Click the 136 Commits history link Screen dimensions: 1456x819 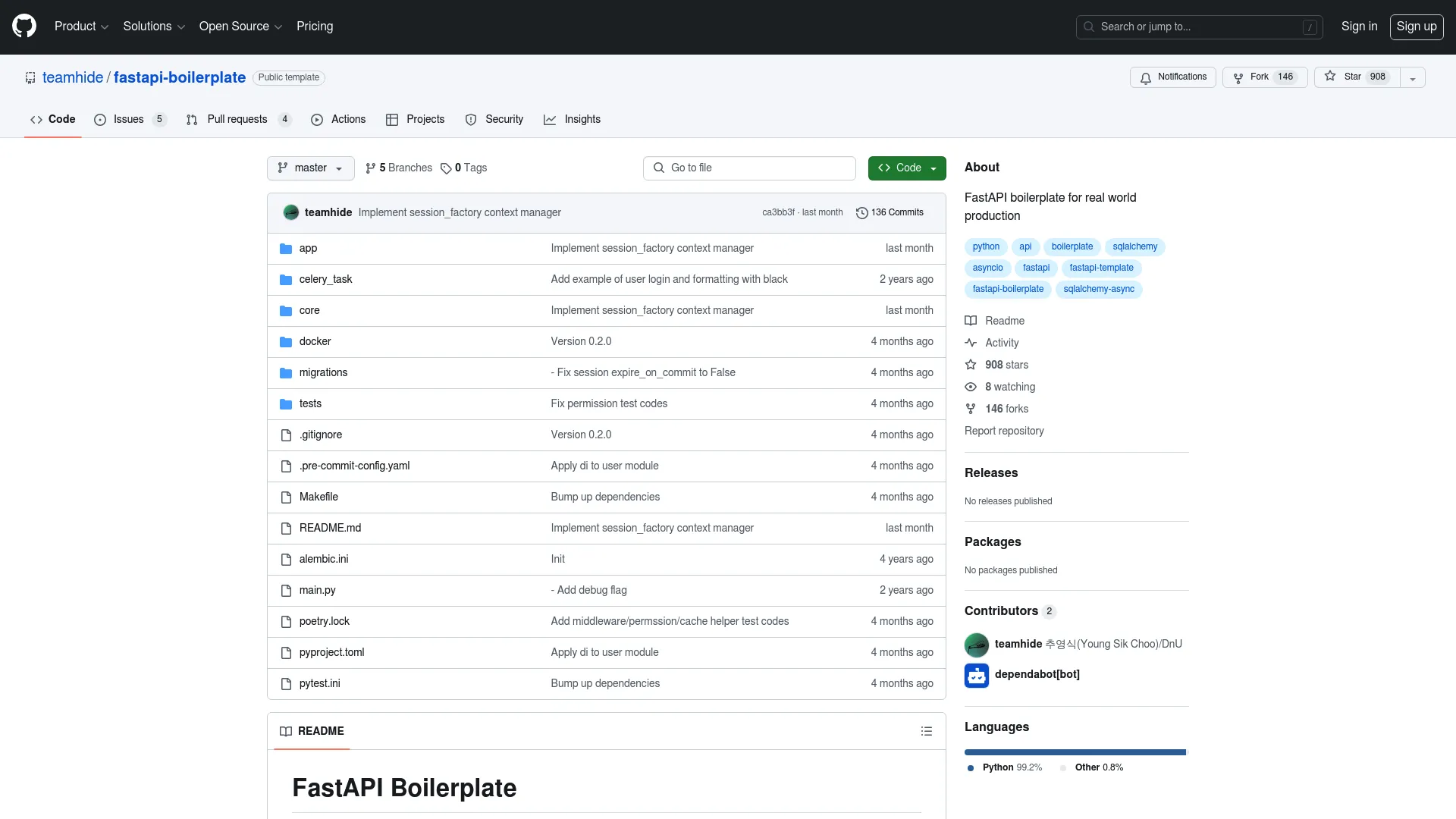(889, 212)
